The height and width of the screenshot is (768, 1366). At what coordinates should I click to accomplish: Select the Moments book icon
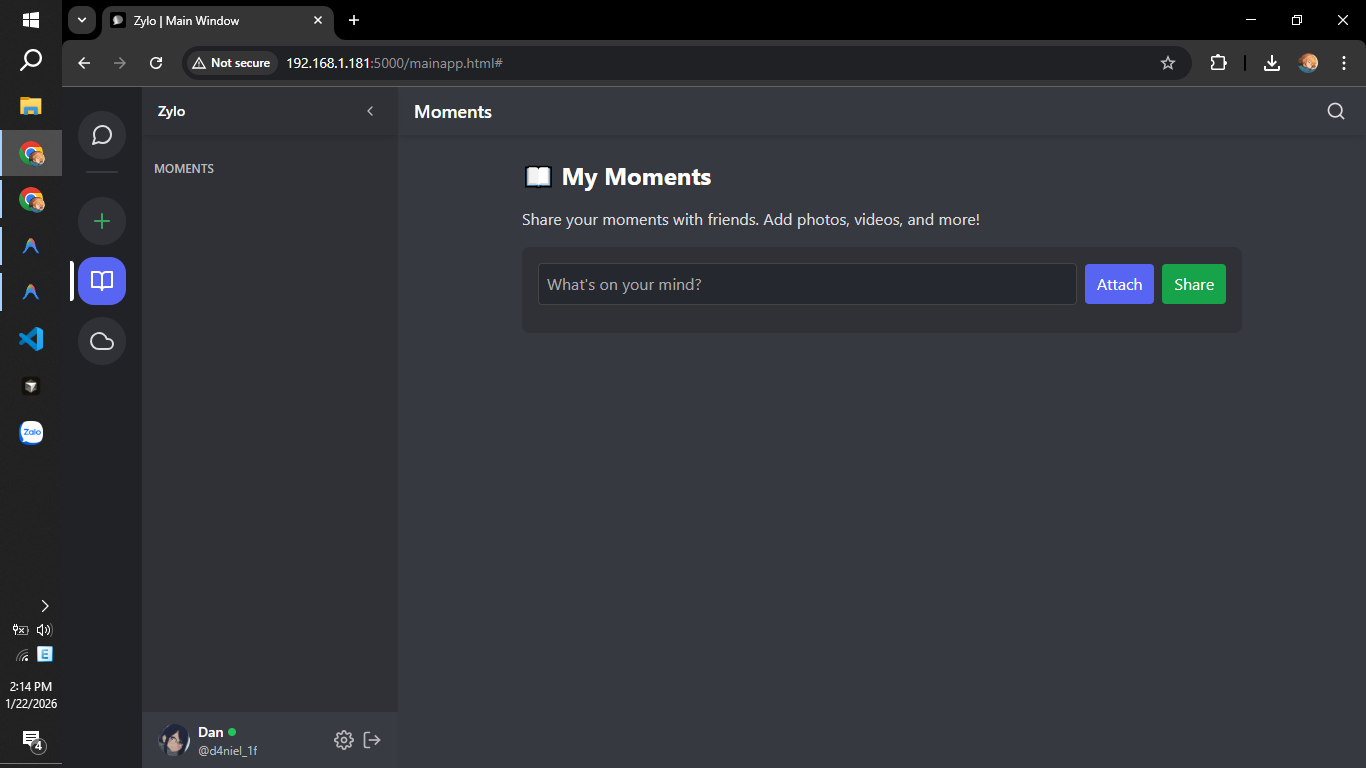coord(101,281)
